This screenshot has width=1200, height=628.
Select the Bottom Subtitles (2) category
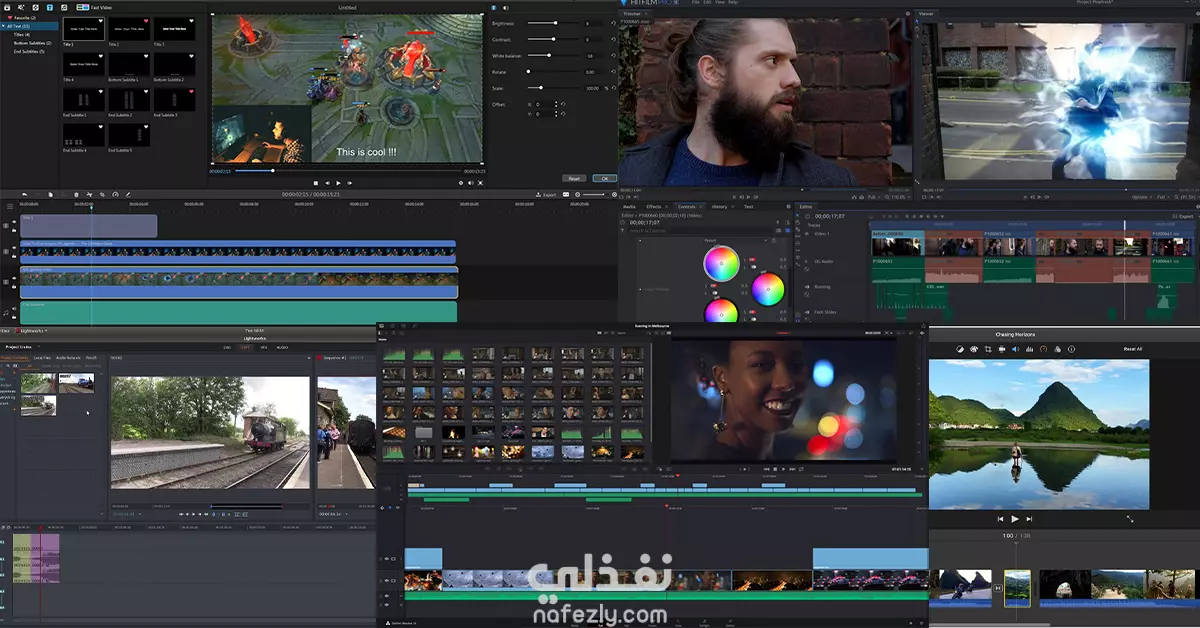pos(32,43)
